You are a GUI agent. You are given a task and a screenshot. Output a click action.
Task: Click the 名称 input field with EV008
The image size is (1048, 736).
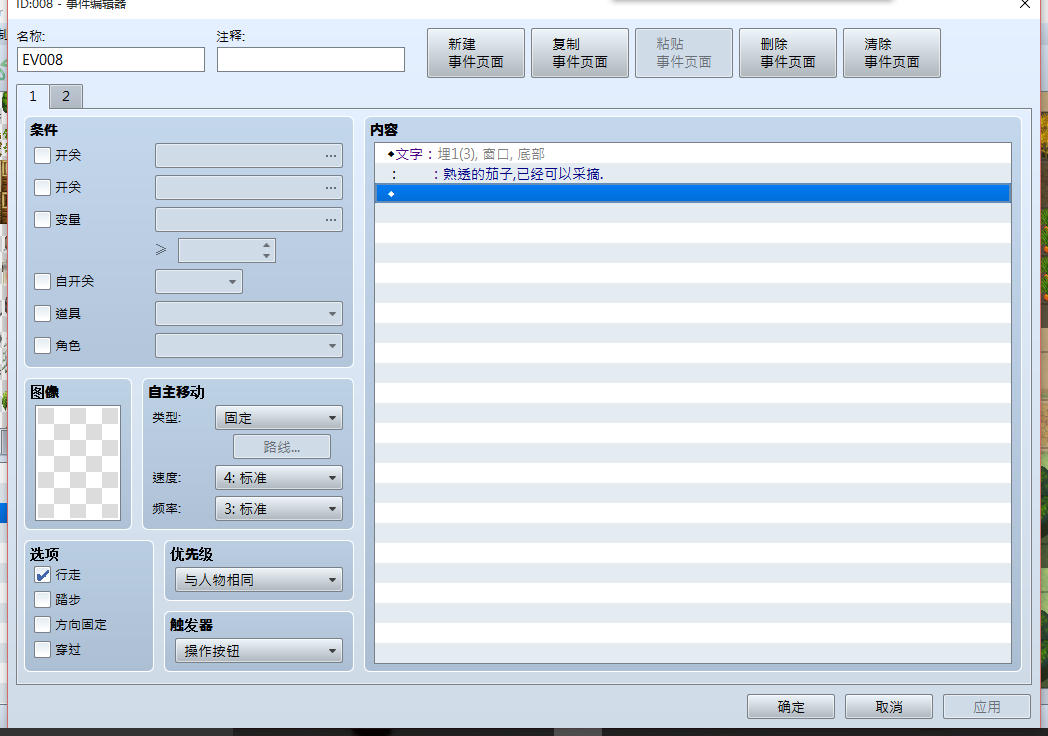tap(111, 59)
